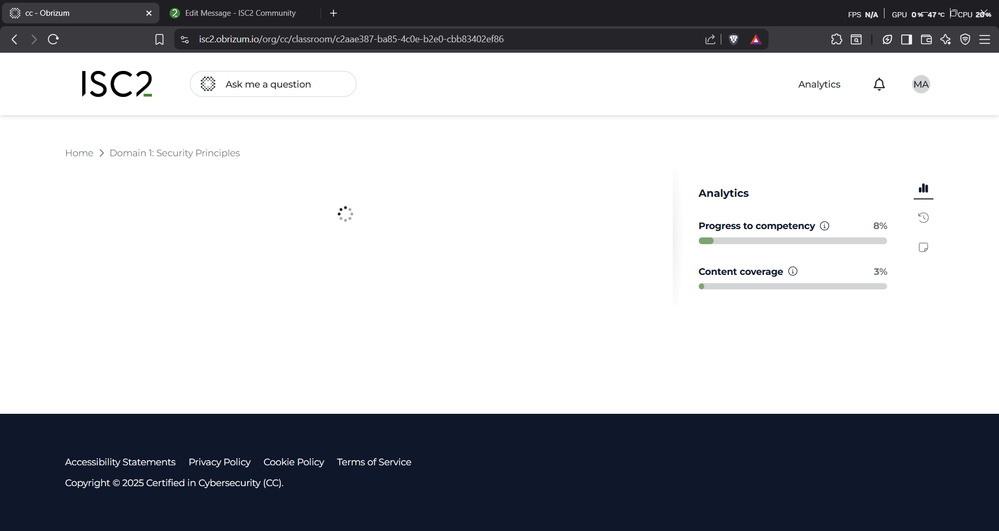Click the Copyright 2025 Certified in Cybersecurity text
Viewport: 999px width, 531px height.
[x=174, y=483]
